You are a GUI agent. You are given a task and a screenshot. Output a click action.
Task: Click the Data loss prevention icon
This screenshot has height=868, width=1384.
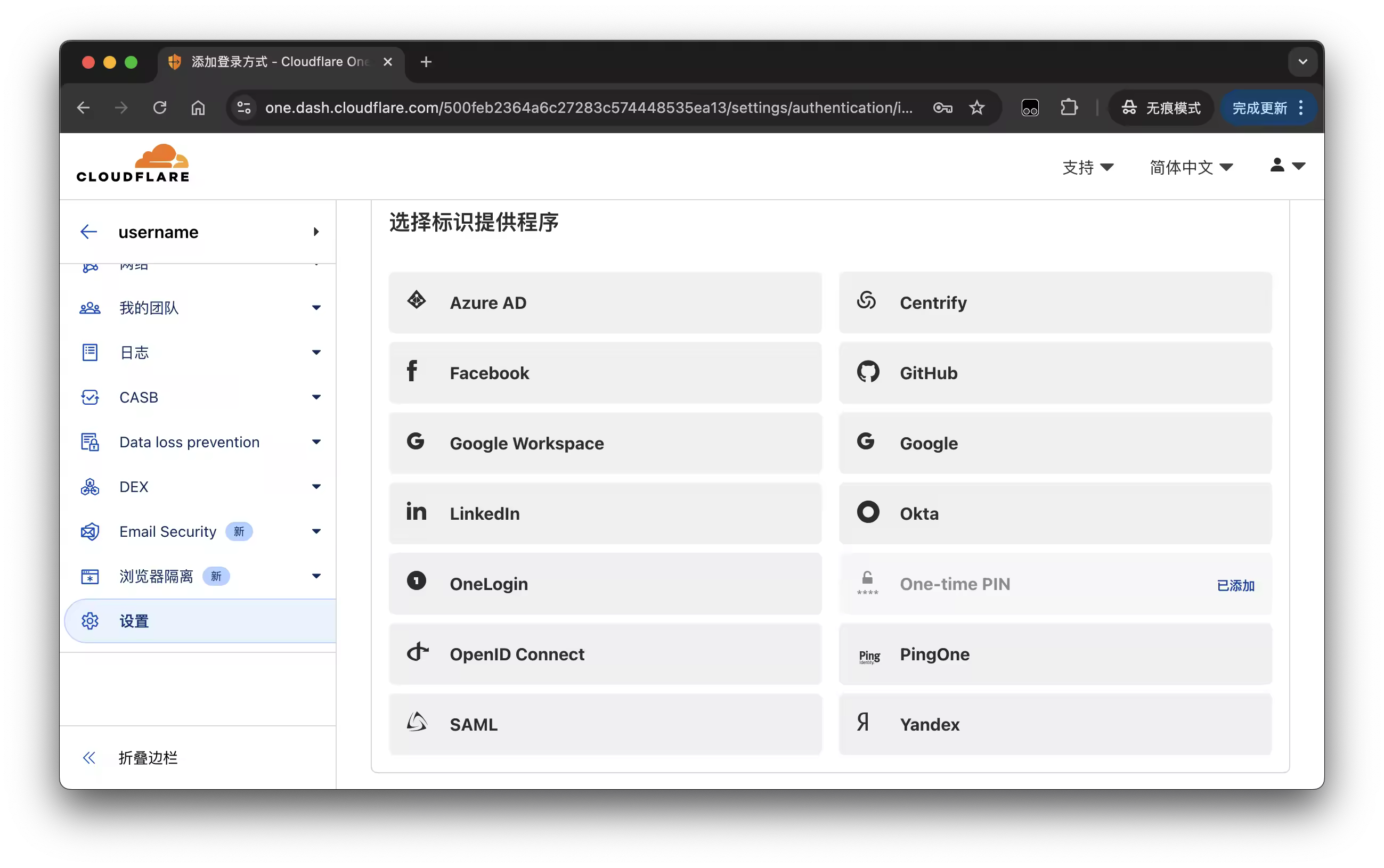[89, 441]
